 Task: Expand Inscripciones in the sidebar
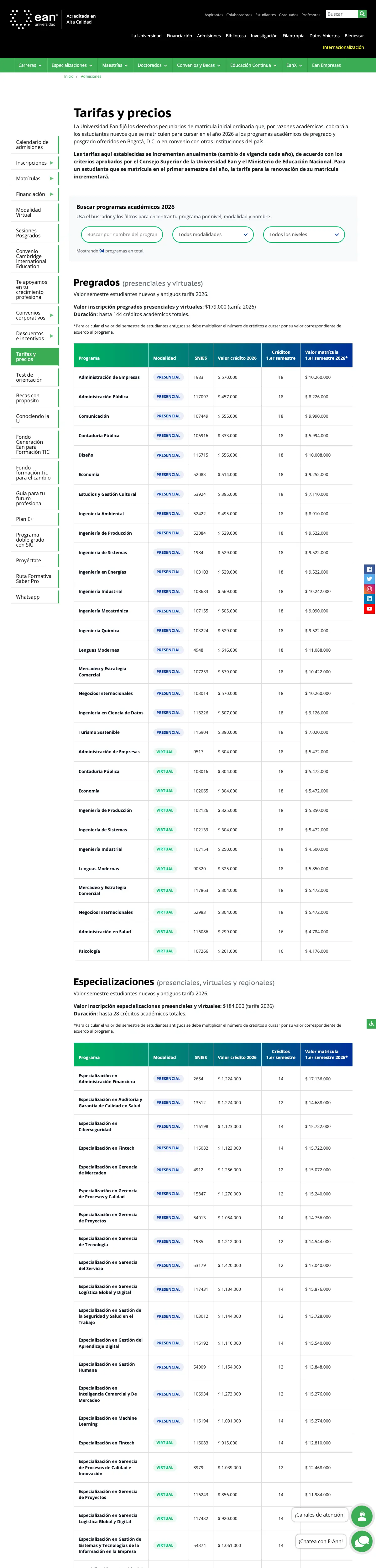pyautogui.click(x=35, y=163)
